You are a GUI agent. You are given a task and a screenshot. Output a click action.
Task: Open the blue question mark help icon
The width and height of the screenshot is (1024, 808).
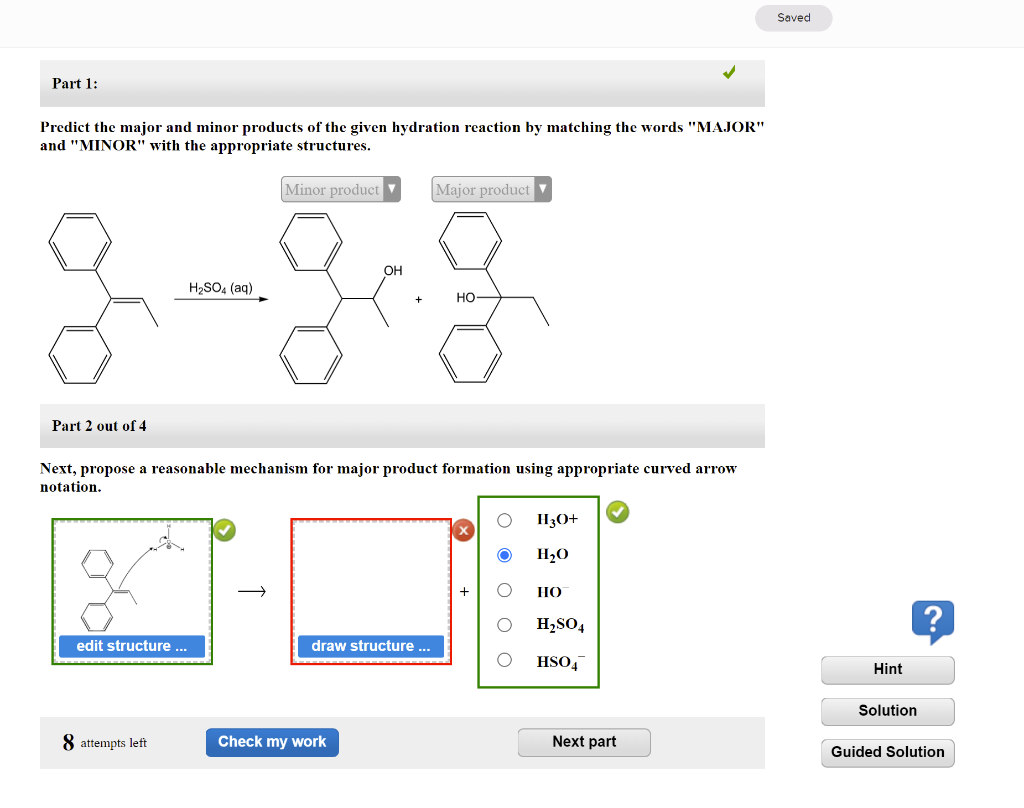coord(933,622)
